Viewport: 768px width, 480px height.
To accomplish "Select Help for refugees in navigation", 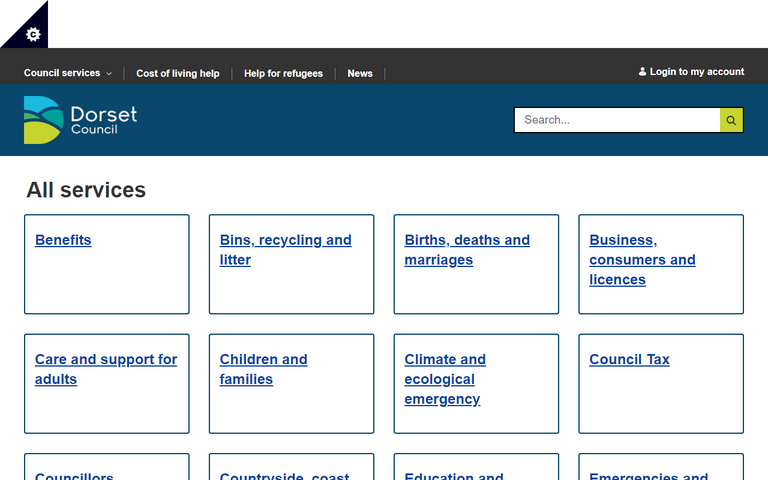I will point(283,73).
